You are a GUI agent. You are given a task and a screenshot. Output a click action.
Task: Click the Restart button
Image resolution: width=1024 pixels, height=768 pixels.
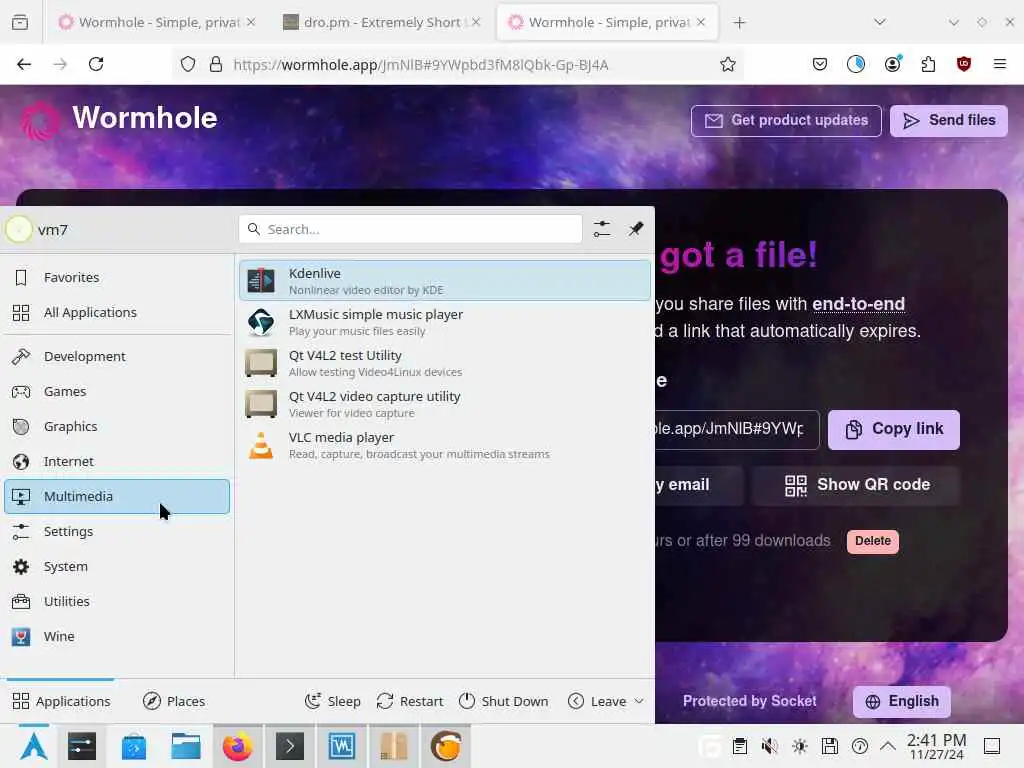tap(410, 701)
